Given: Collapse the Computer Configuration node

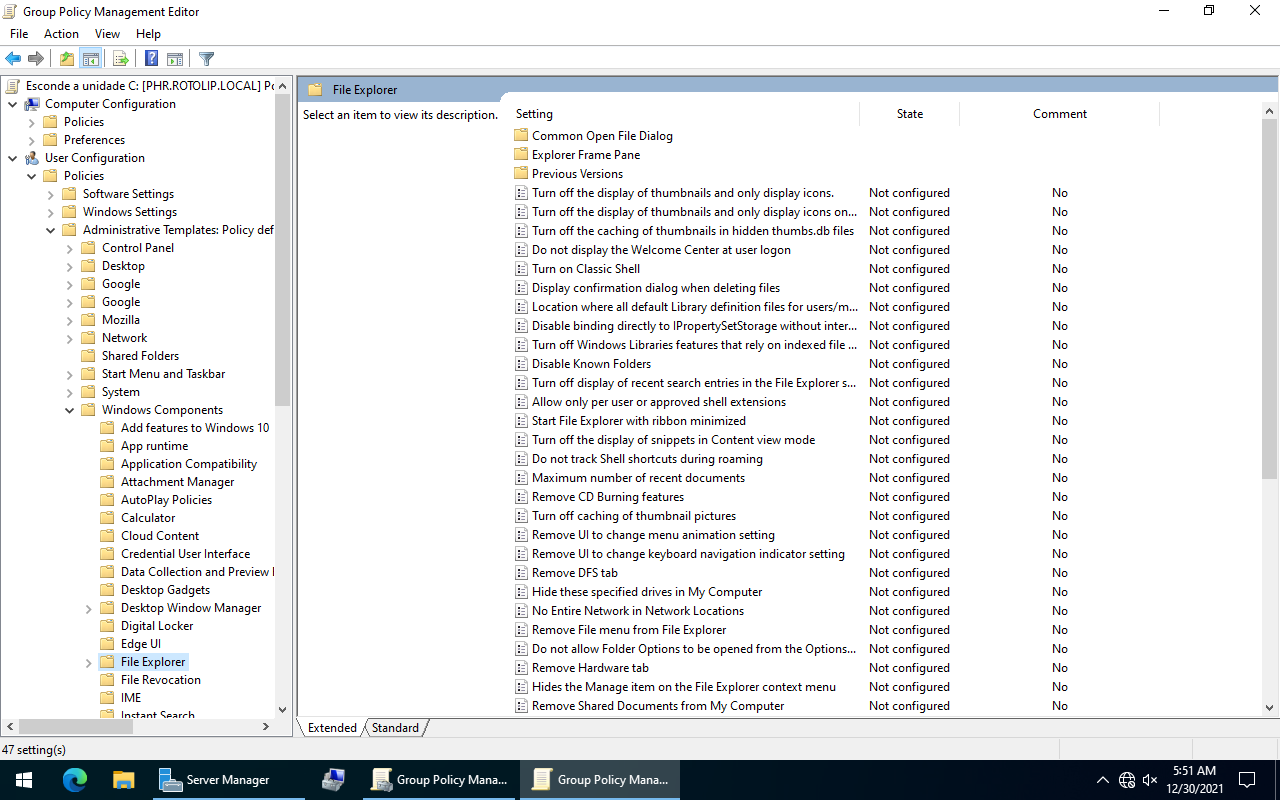Looking at the screenshot, I should click(x=13, y=104).
